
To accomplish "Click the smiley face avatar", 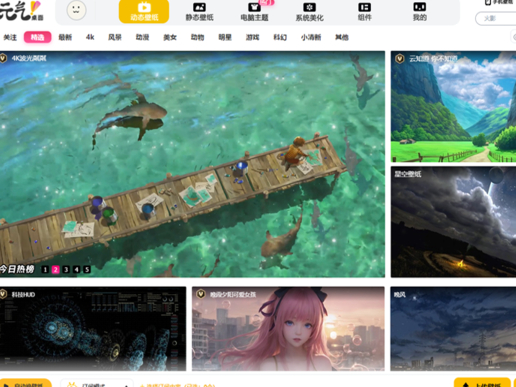I will pyautogui.click(x=76, y=10).
